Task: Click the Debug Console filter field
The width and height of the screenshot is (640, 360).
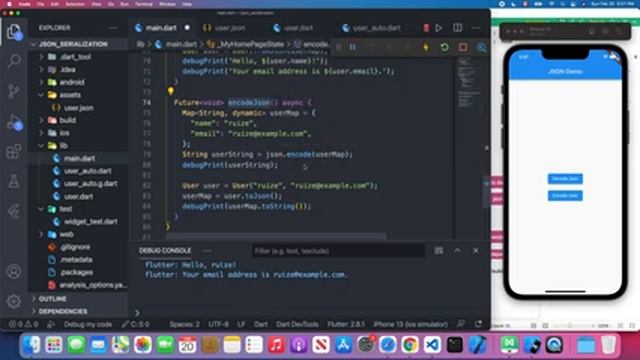Action: coord(338,251)
